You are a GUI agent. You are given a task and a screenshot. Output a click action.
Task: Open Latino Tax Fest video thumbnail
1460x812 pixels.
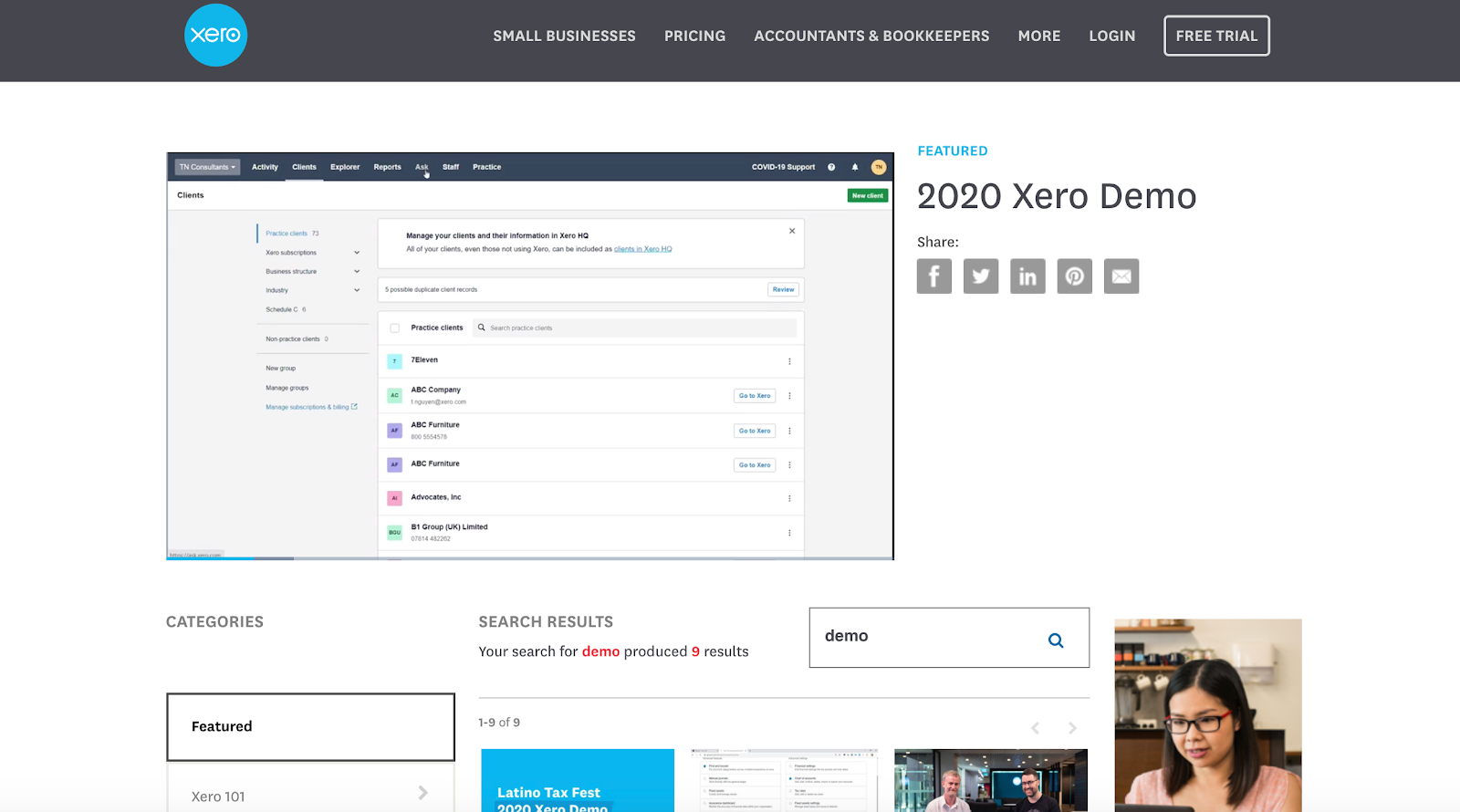pos(578,780)
